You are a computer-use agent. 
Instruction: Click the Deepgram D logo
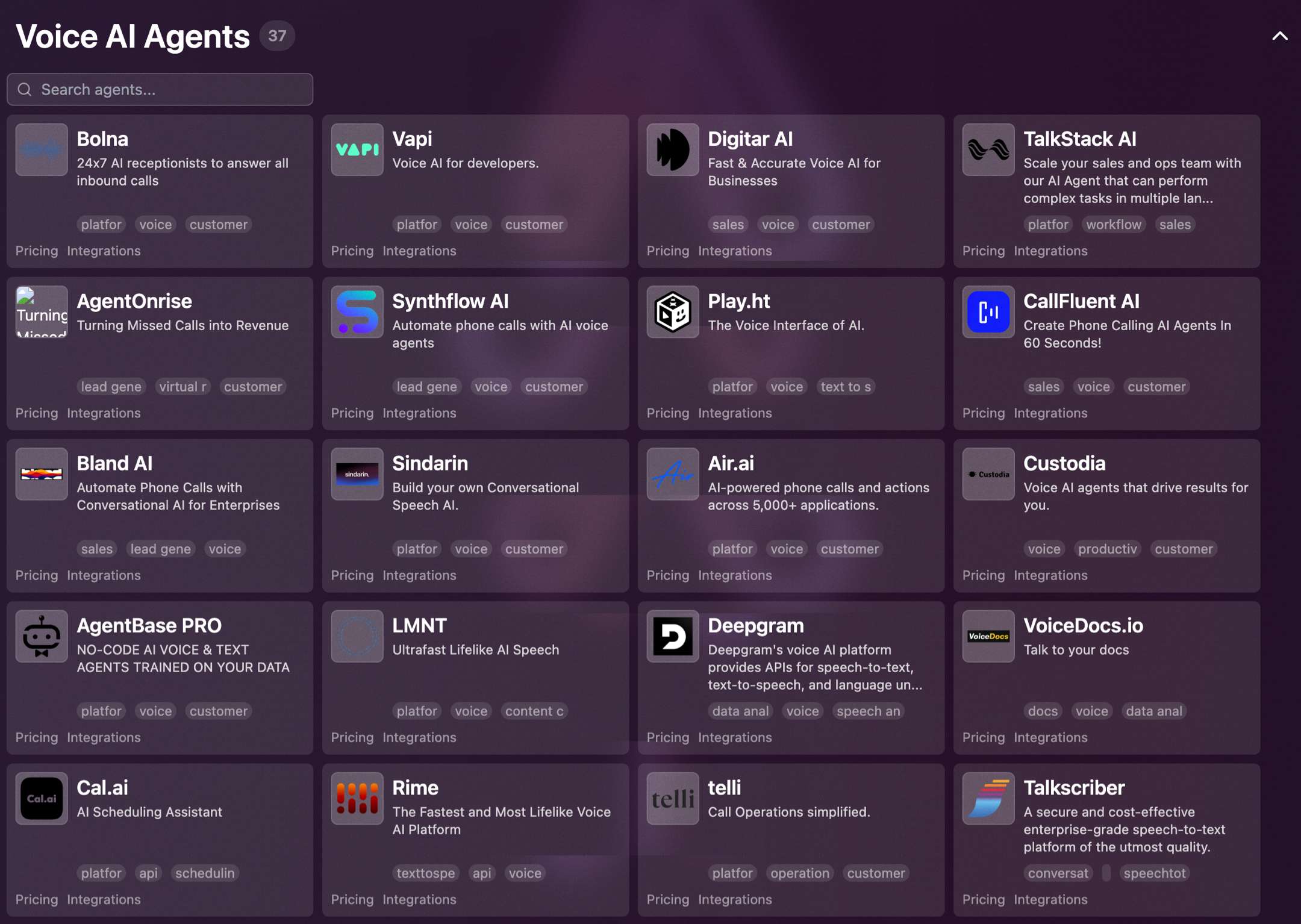pos(673,636)
